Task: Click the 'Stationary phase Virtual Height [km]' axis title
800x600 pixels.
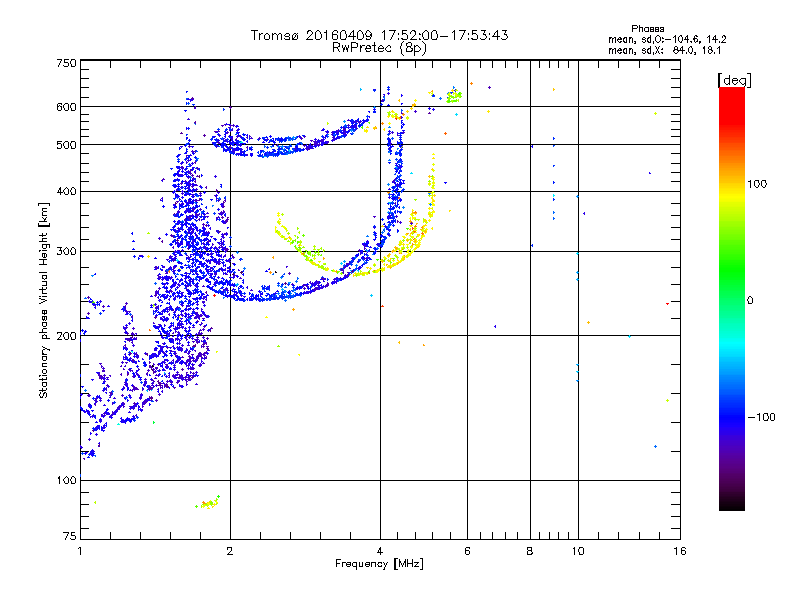Action: pos(44,300)
